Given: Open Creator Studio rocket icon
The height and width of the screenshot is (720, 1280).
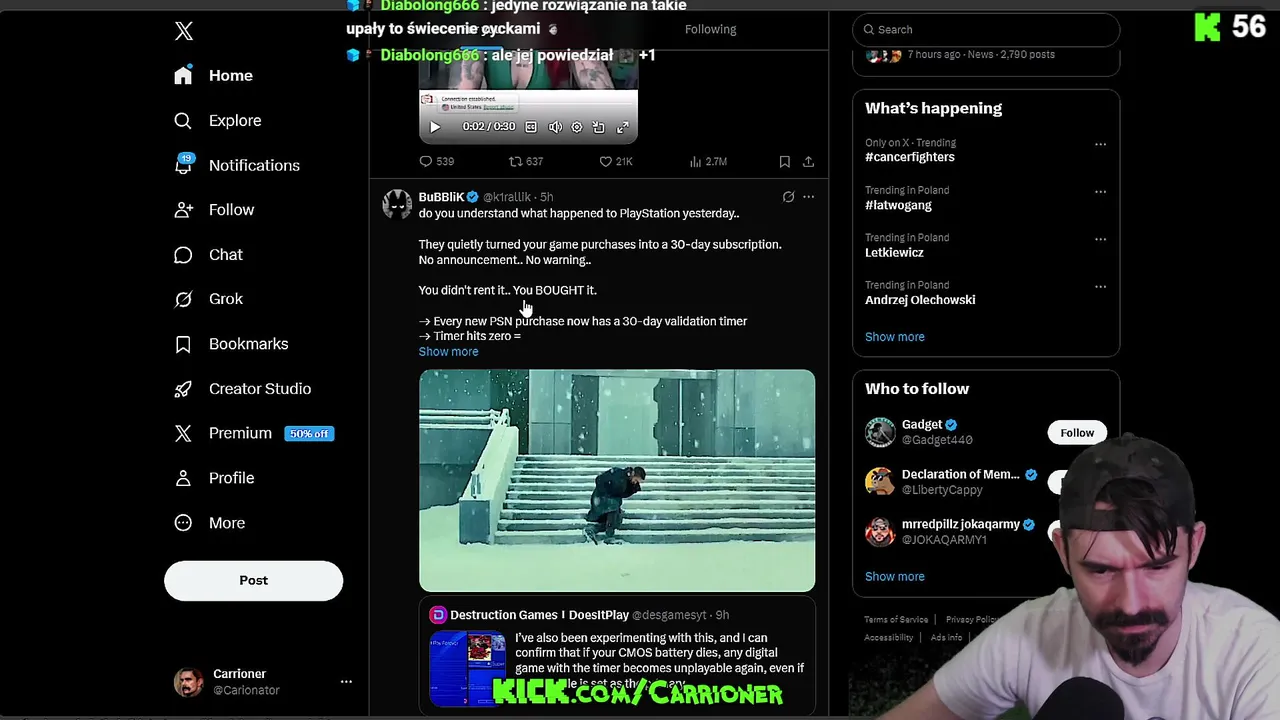Looking at the screenshot, I should coord(183,389).
